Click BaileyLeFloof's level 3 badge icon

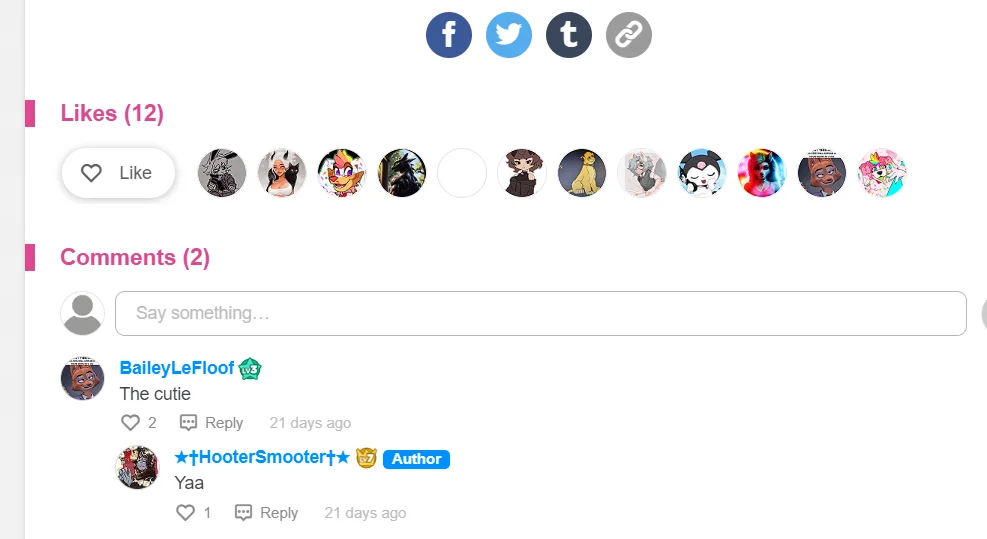click(250, 369)
